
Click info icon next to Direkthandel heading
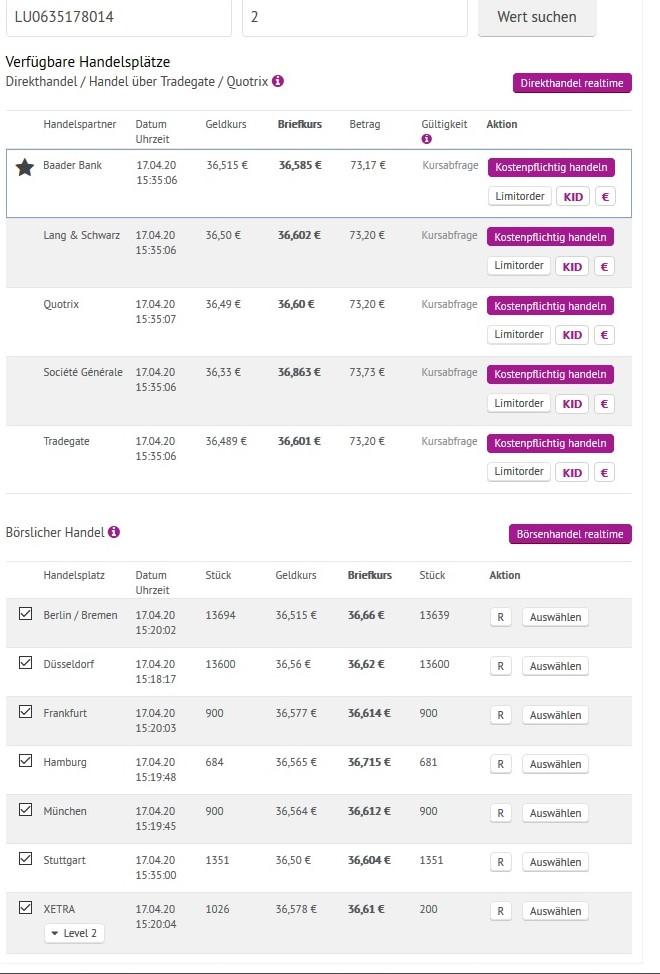pos(278,81)
